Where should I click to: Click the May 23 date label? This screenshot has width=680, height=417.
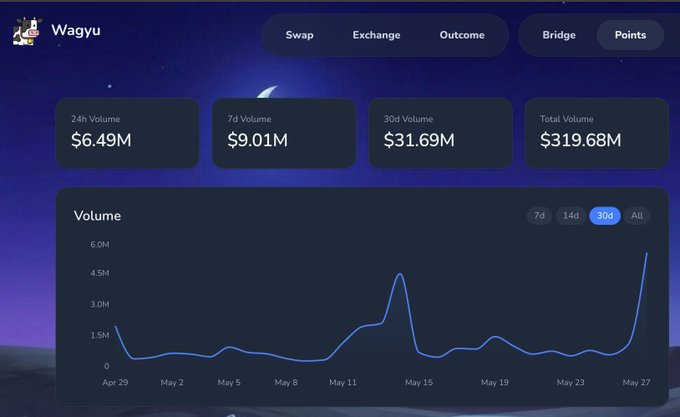point(570,382)
